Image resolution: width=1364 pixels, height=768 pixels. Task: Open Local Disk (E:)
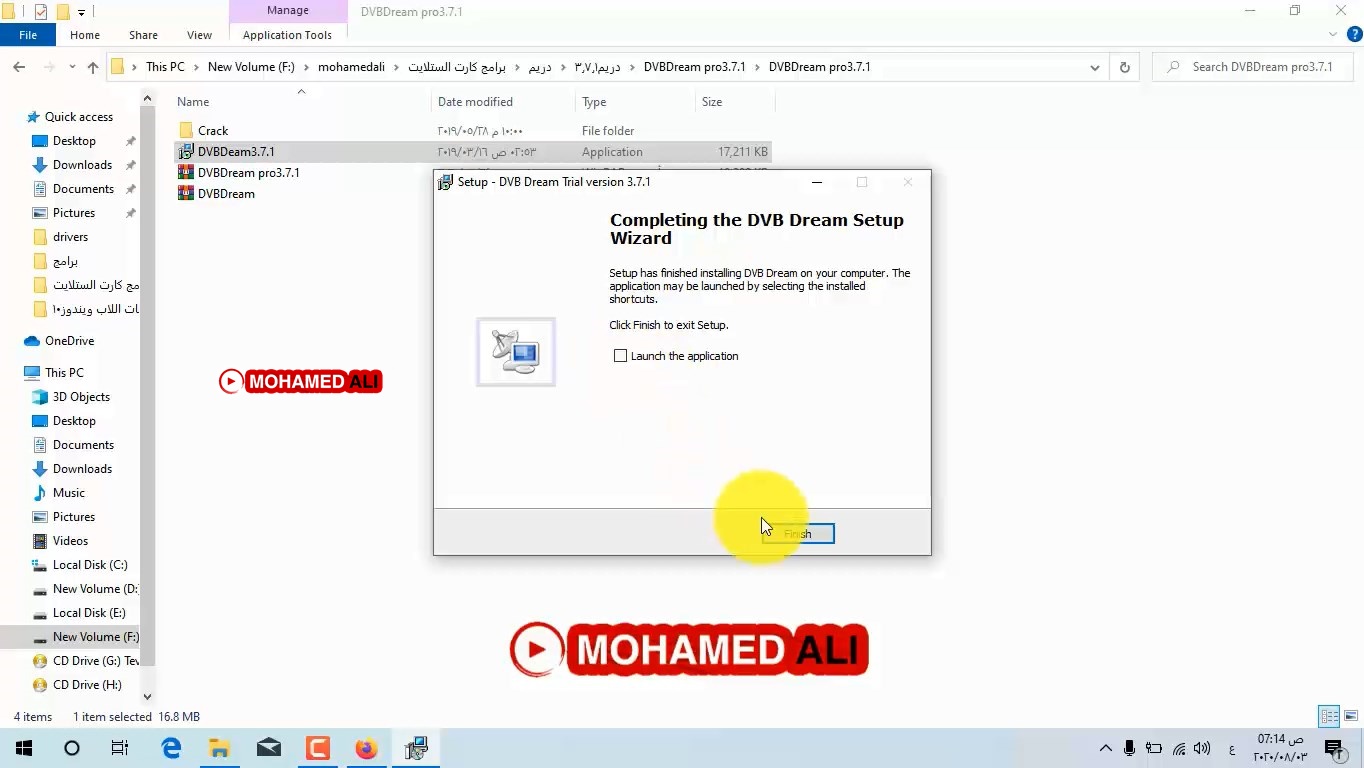[x=89, y=613]
